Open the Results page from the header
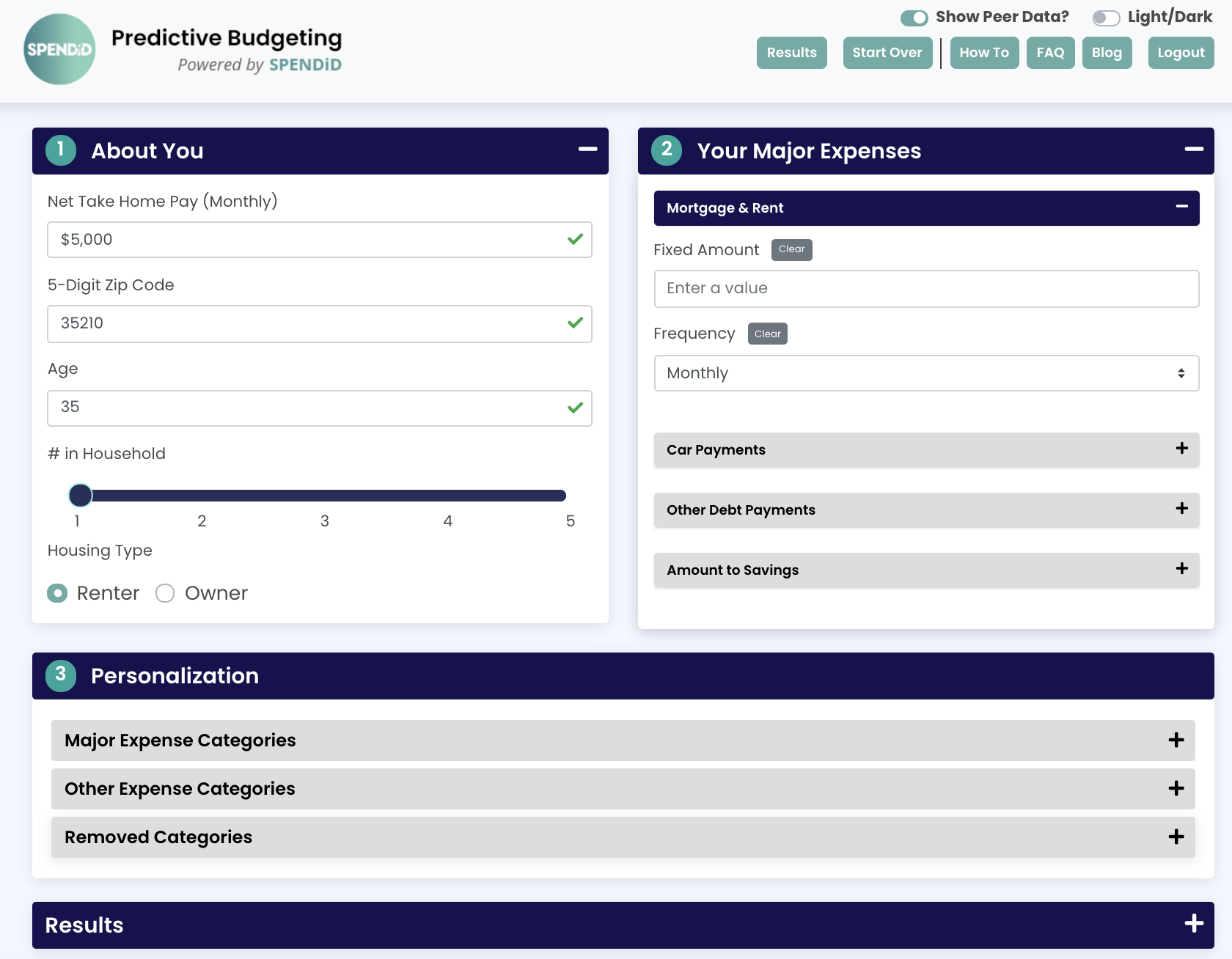The width and height of the screenshot is (1232, 959). click(791, 53)
